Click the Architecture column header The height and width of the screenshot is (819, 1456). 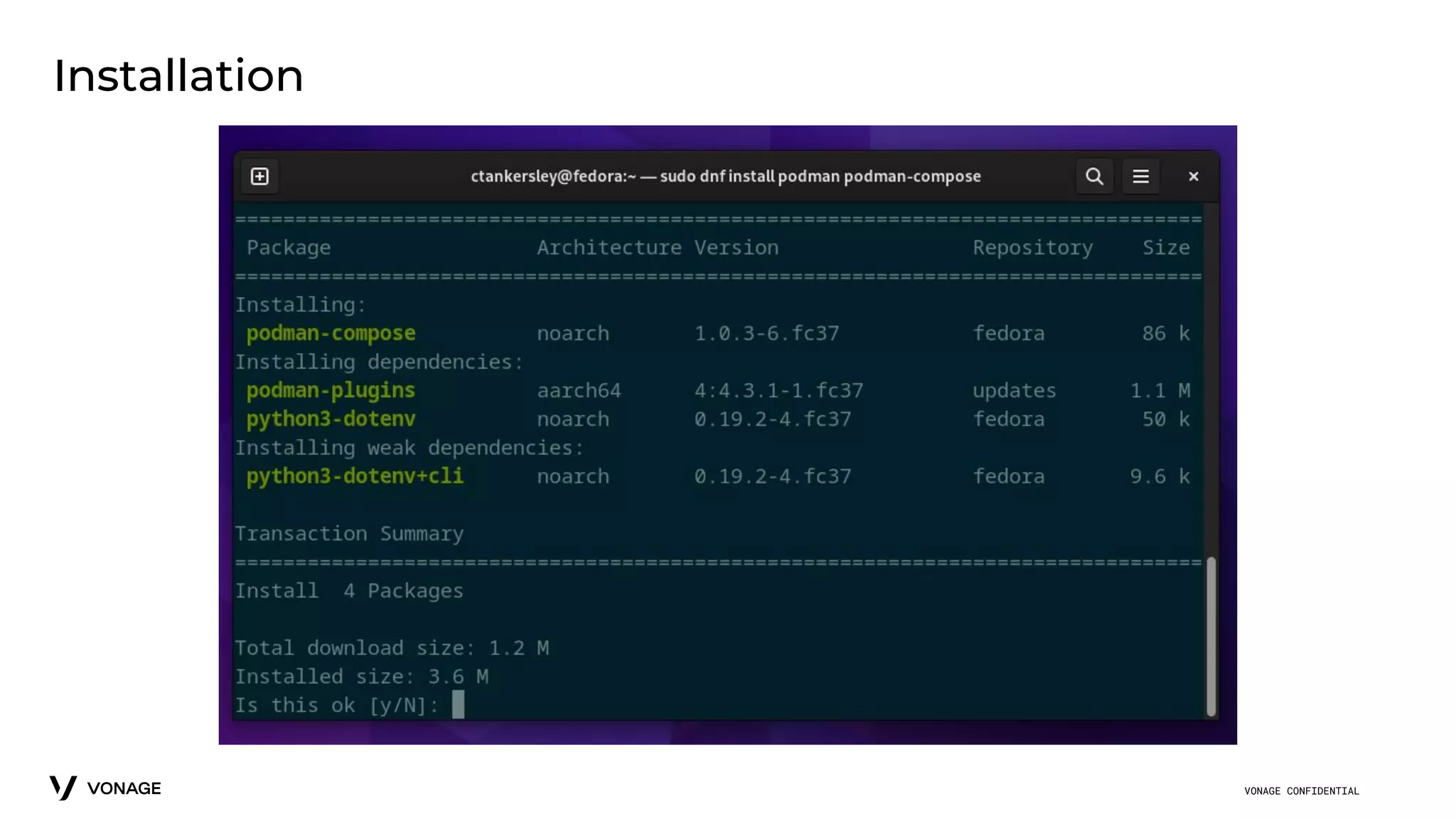click(609, 247)
